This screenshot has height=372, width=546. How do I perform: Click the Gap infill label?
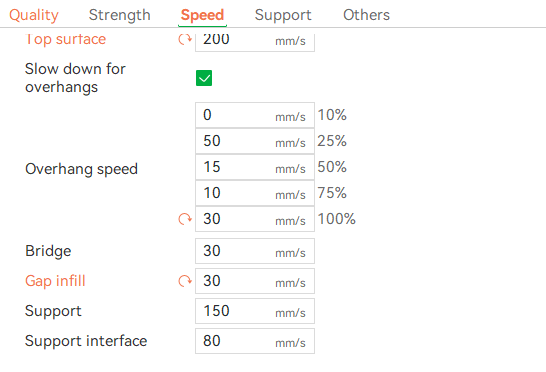[55, 281]
